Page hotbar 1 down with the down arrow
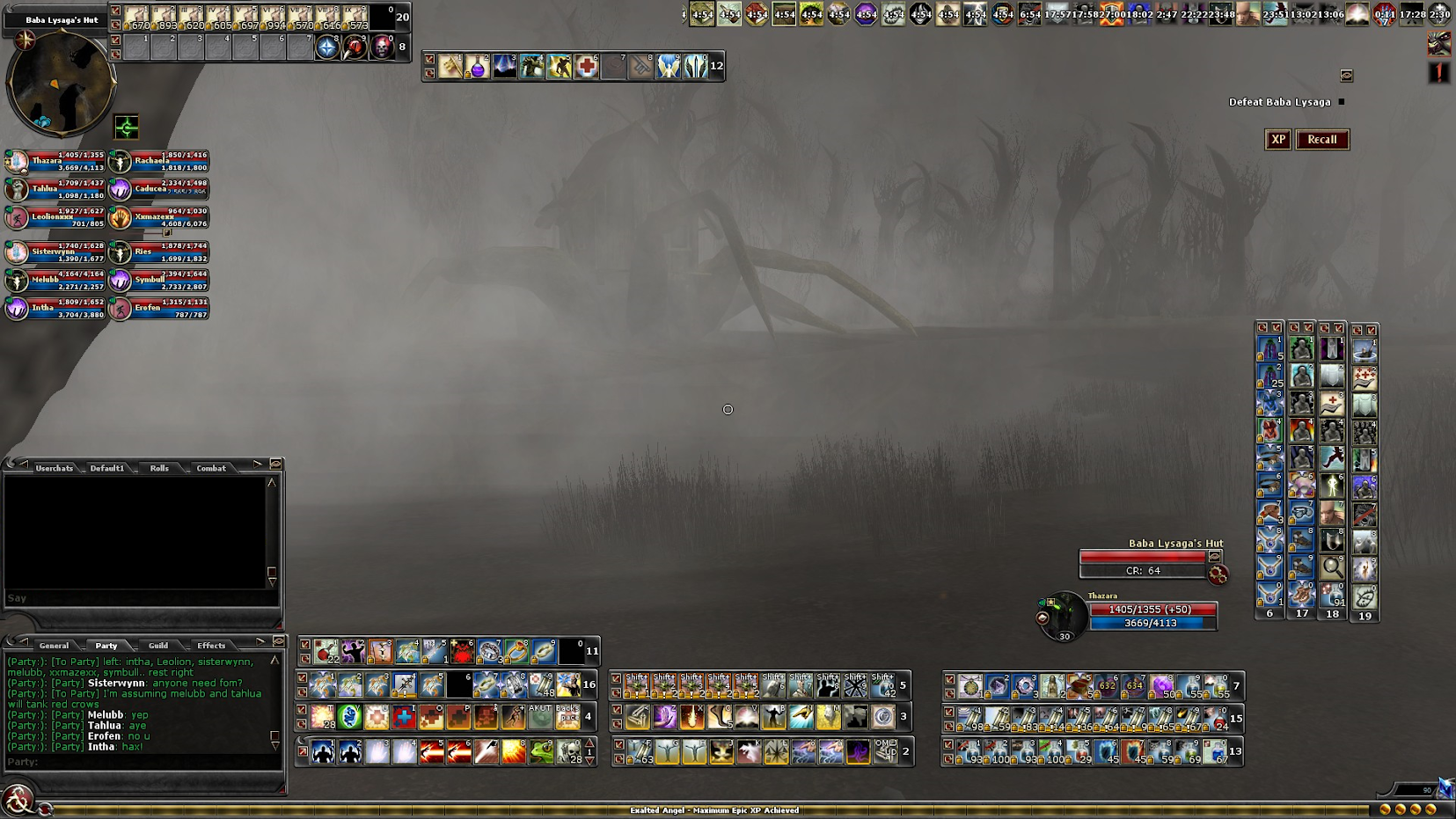Viewport: 1456px width, 819px height. click(x=589, y=759)
